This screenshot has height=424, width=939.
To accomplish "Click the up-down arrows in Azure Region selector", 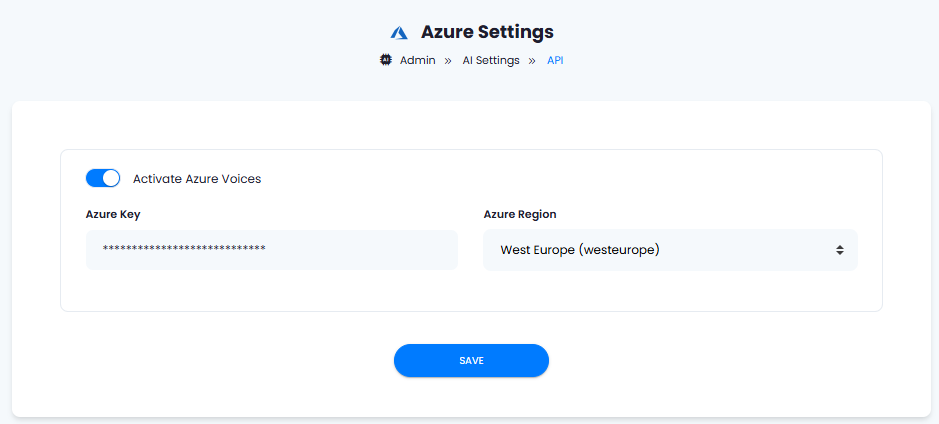I will (x=840, y=250).
